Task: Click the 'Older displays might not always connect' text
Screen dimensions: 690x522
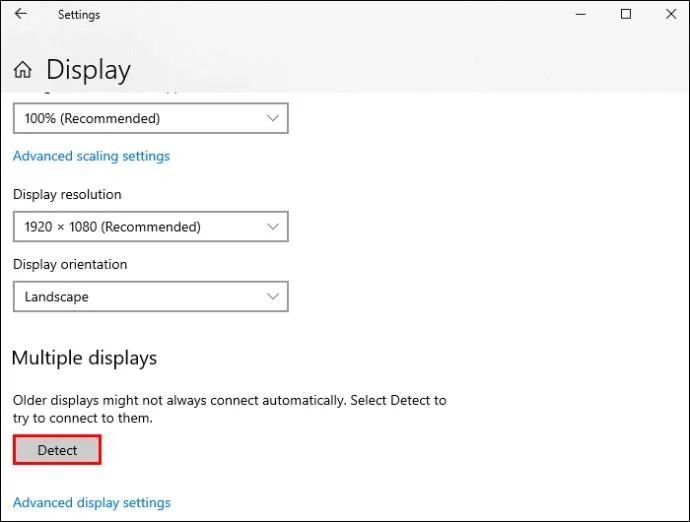Action: click(230, 409)
